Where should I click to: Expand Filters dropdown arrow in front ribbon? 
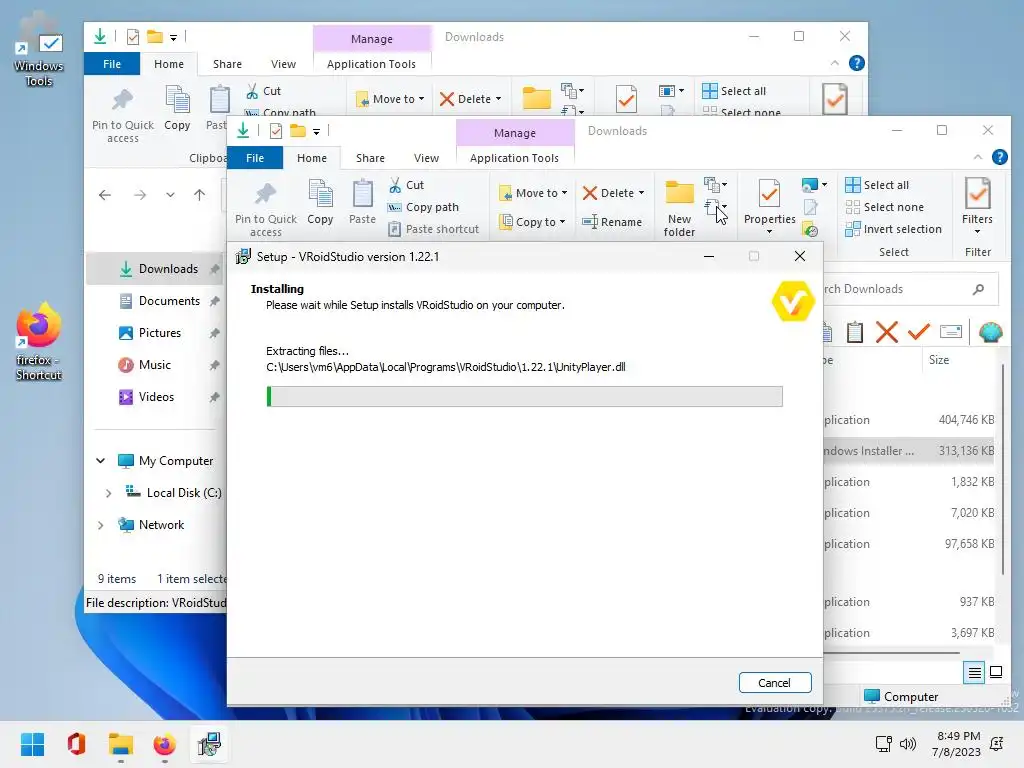pos(978,231)
